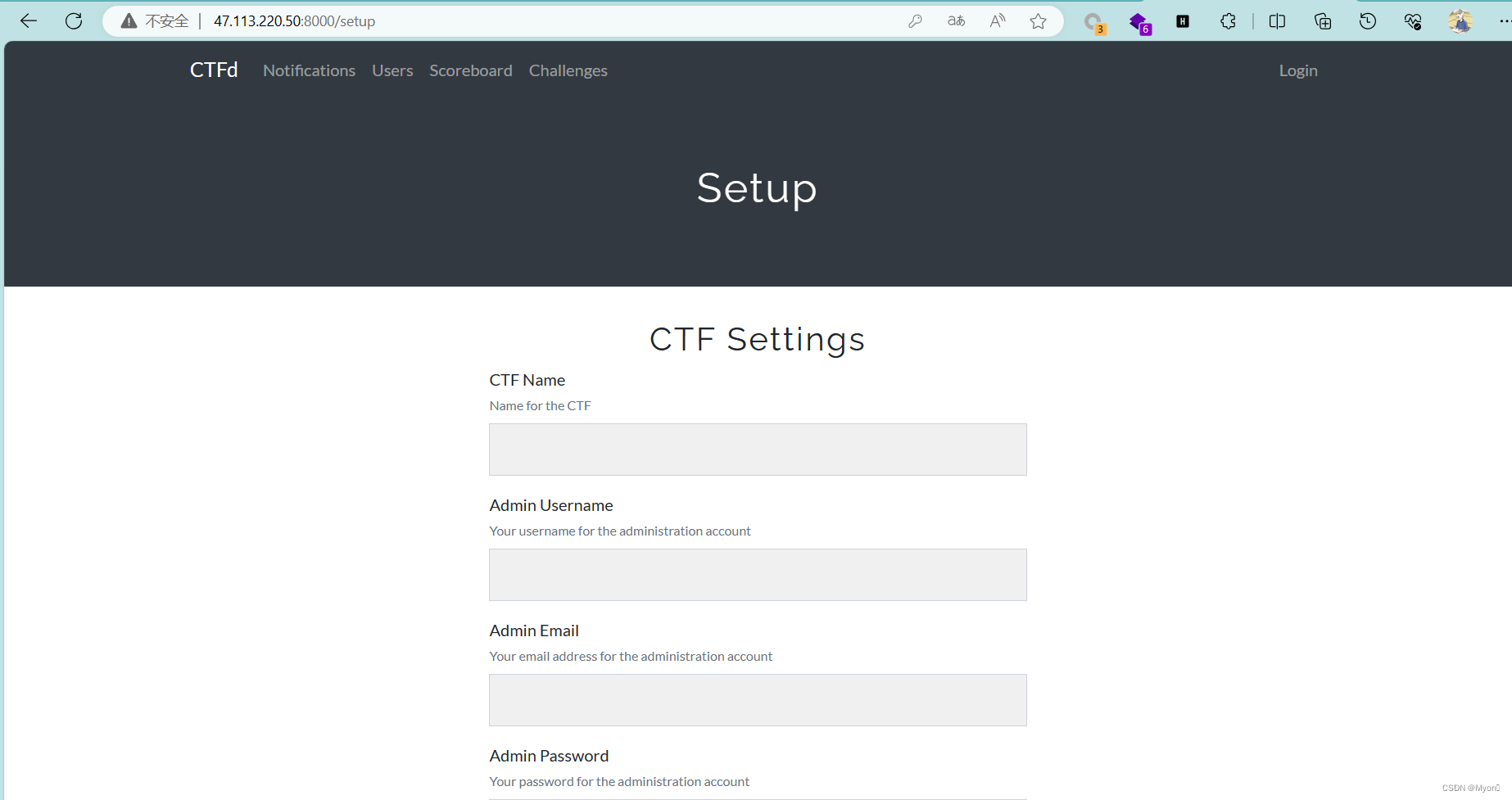Open the Challenges nav item
The width and height of the screenshot is (1512, 800).
(568, 70)
